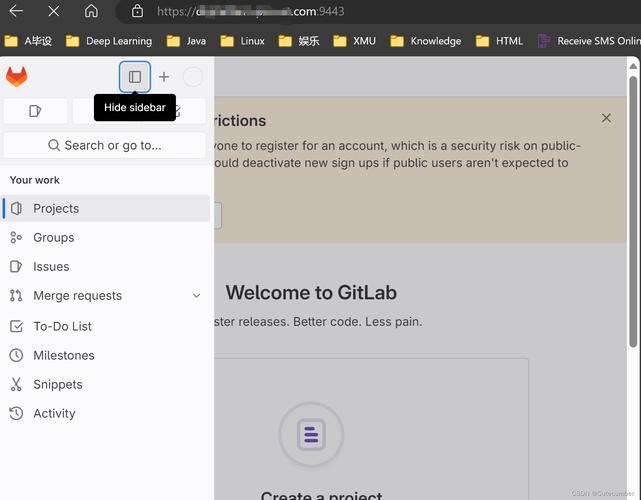Open the HTML bookmark folder
This screenshot has width=641, height=500.
tap(500, 41)
